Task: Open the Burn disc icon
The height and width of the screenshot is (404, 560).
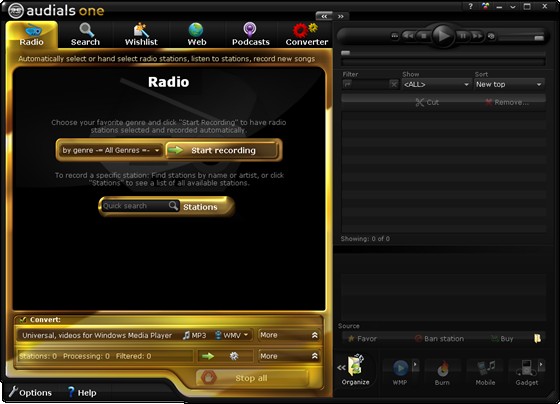Action: click(442, 369)
